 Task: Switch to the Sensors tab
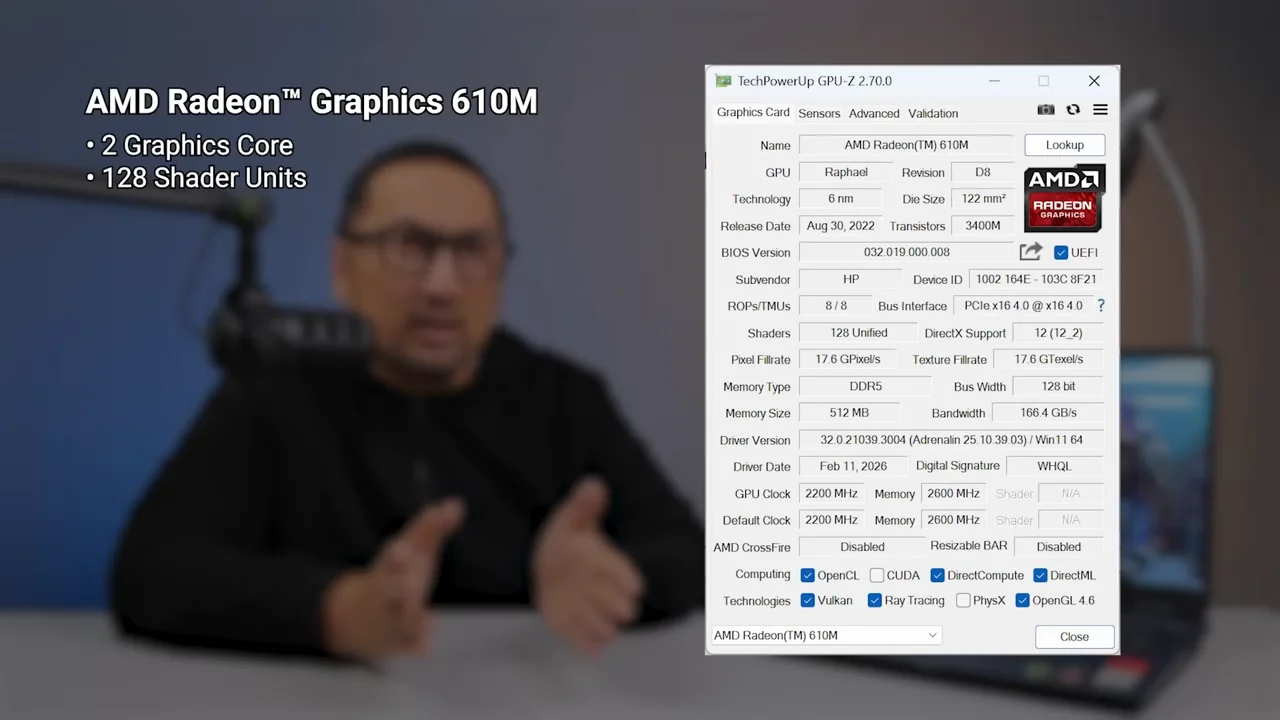pos(819,113)
